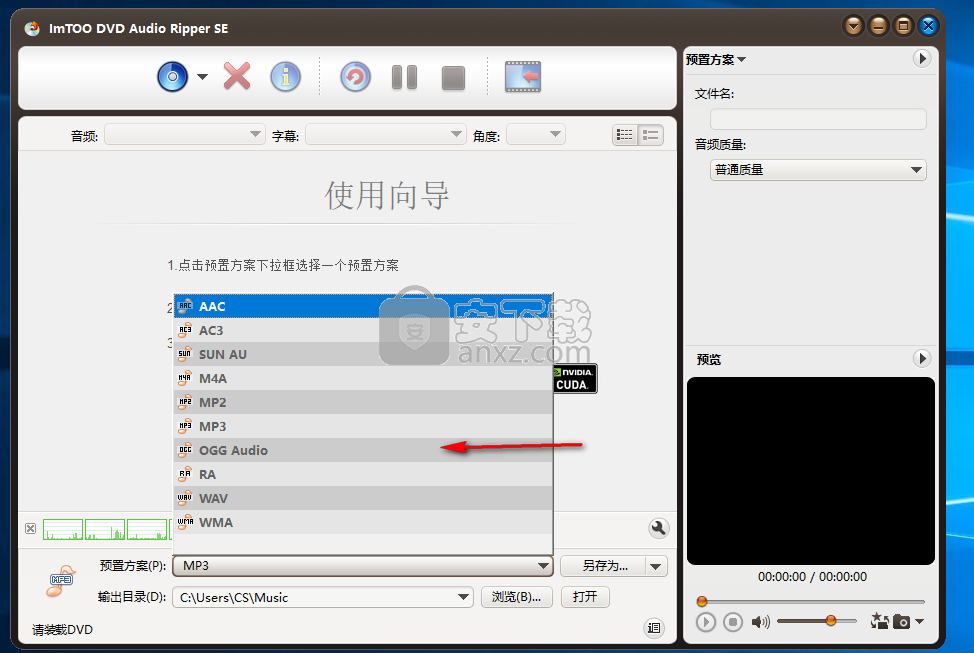Start ripping with the convert icon
Image resolution: width=974 pixels, height=653 pixels.
(x=355, y=77)
